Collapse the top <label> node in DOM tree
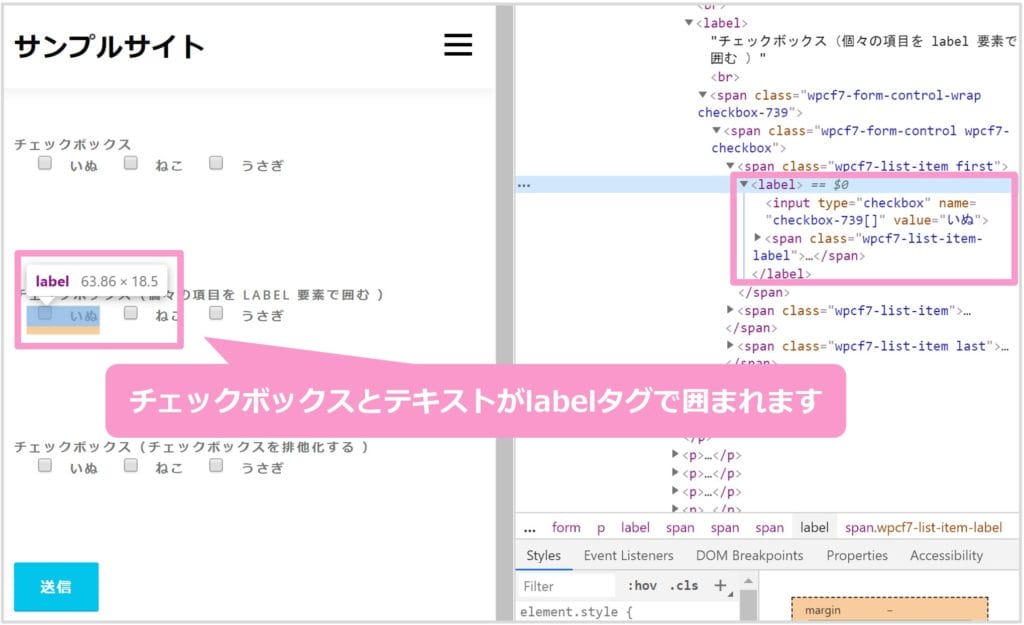 688,23
